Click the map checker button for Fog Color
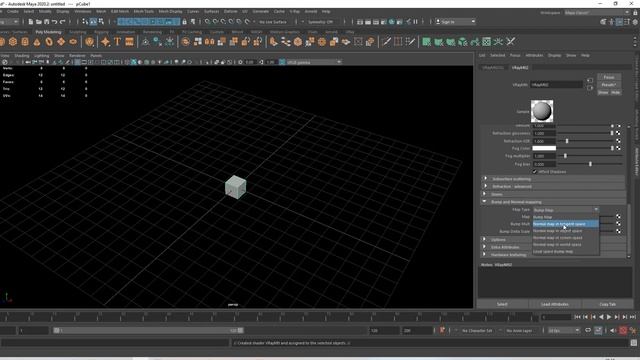640x360 pixels. click(618, 148)
